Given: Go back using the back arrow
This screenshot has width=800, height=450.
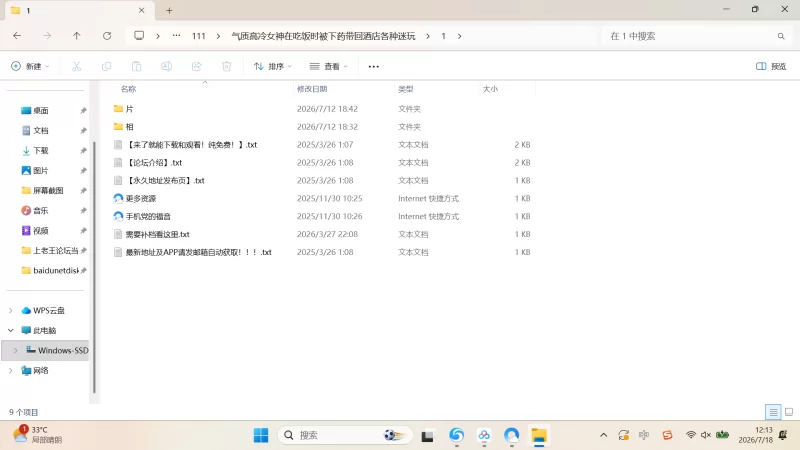Looking at the screenshot, I should [17, 36].
